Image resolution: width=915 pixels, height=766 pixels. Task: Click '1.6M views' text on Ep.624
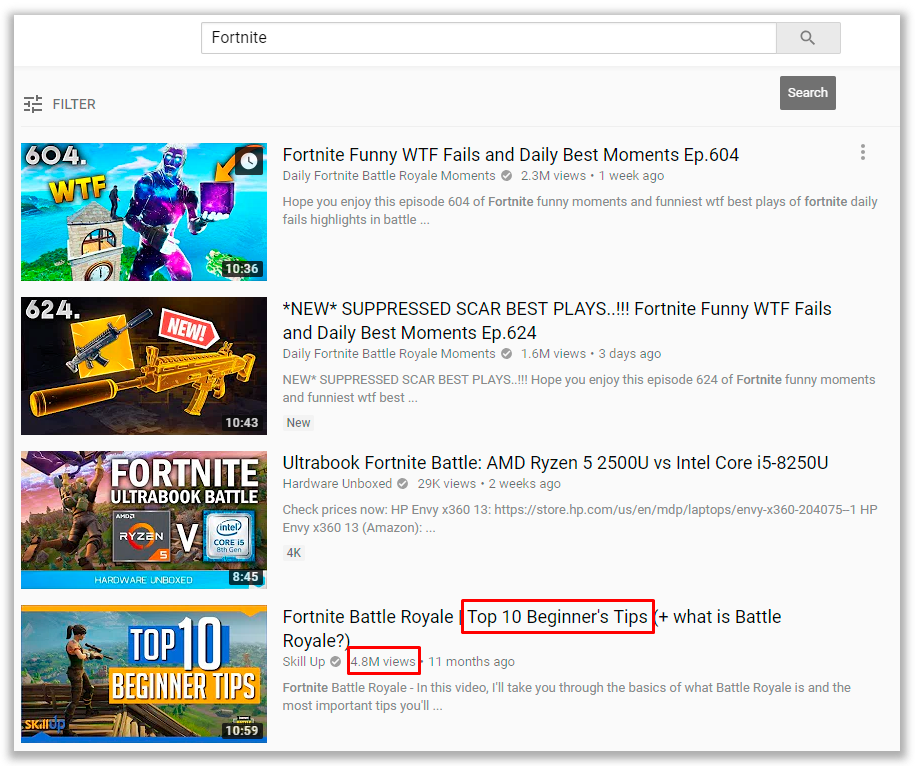point(553,354)
